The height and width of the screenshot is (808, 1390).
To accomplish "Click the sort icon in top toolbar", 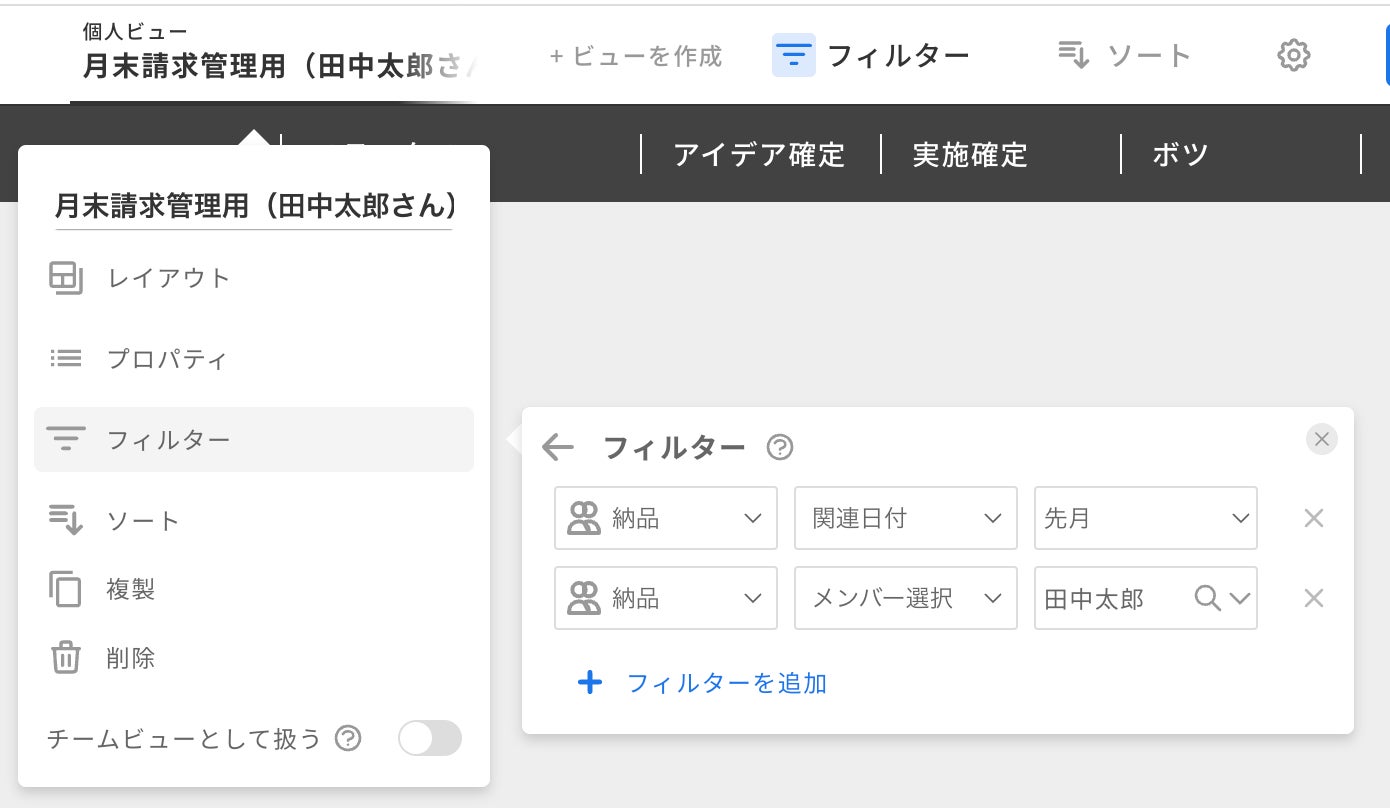I will (x=1073, y=55).
